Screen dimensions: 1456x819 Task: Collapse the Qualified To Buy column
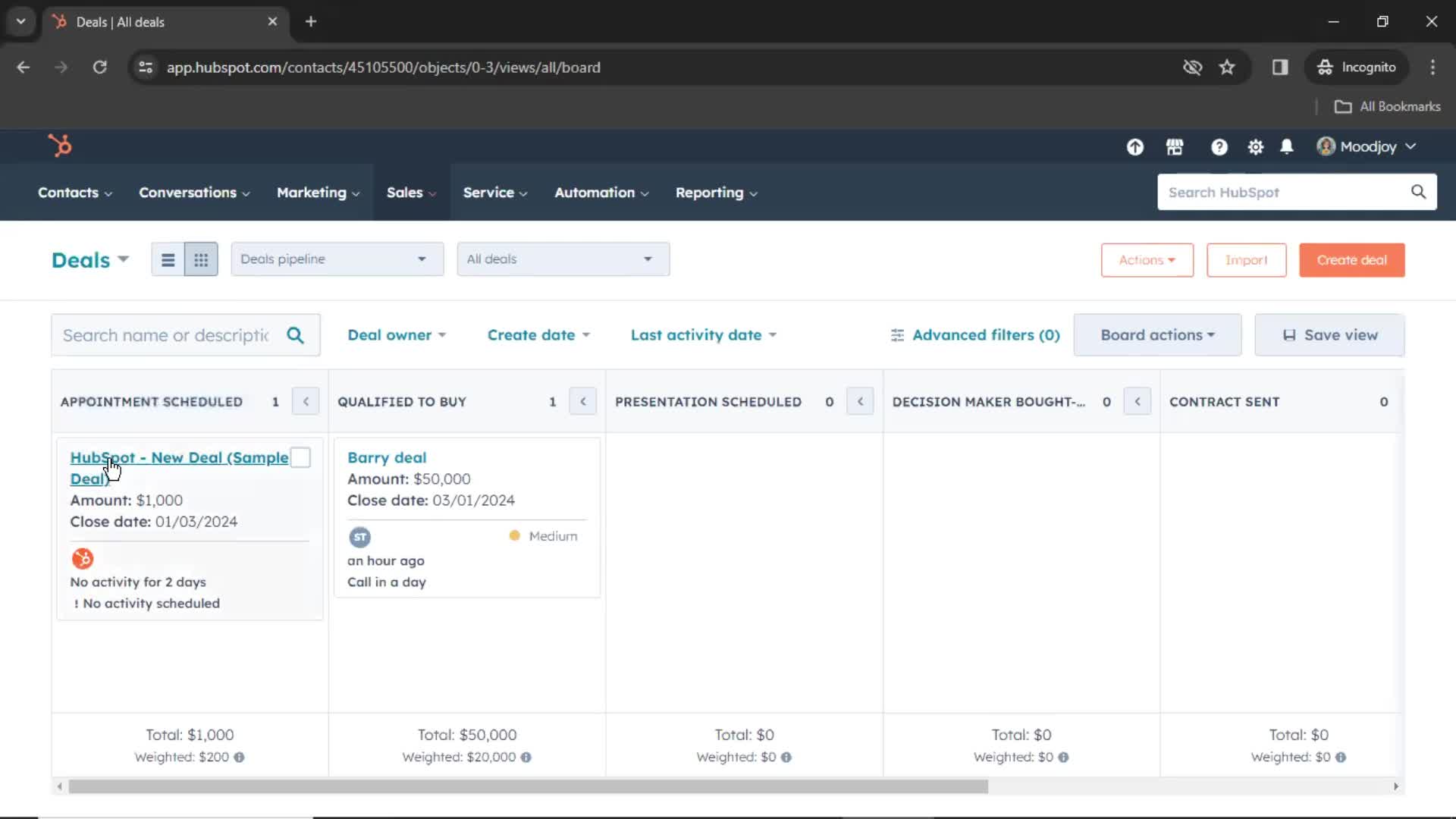pos(583,401)
